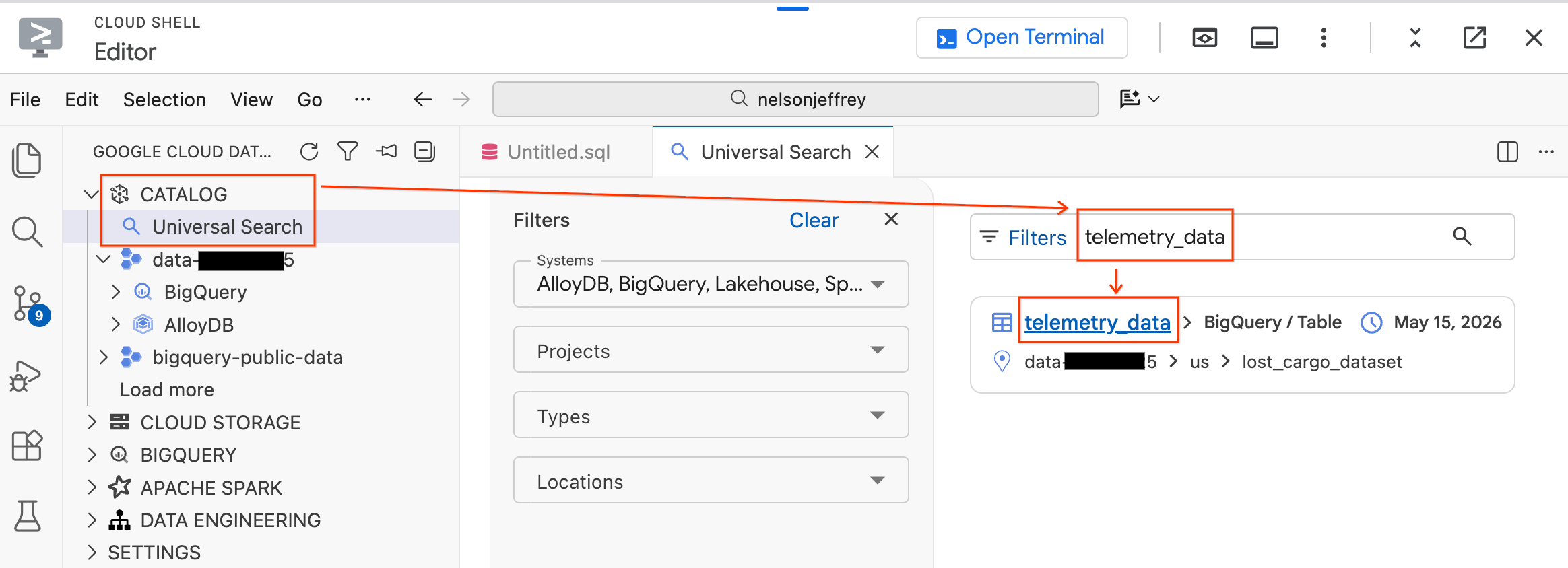Screen dimensions: 1568x568
Task: Open Cloud Shell in a new window
Action: click(1474, 38)
